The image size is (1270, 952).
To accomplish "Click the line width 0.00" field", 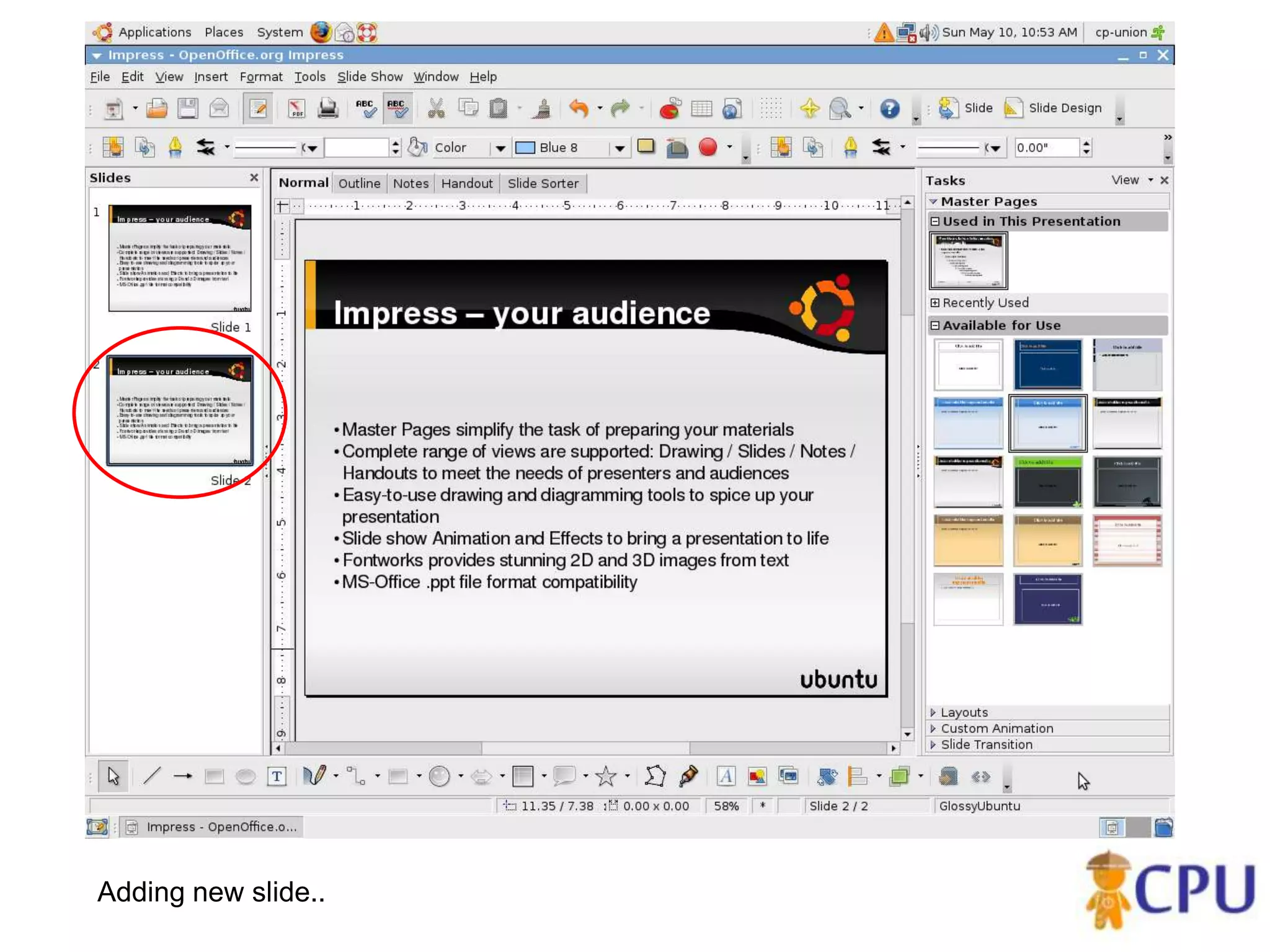I will click(1046, 148).
